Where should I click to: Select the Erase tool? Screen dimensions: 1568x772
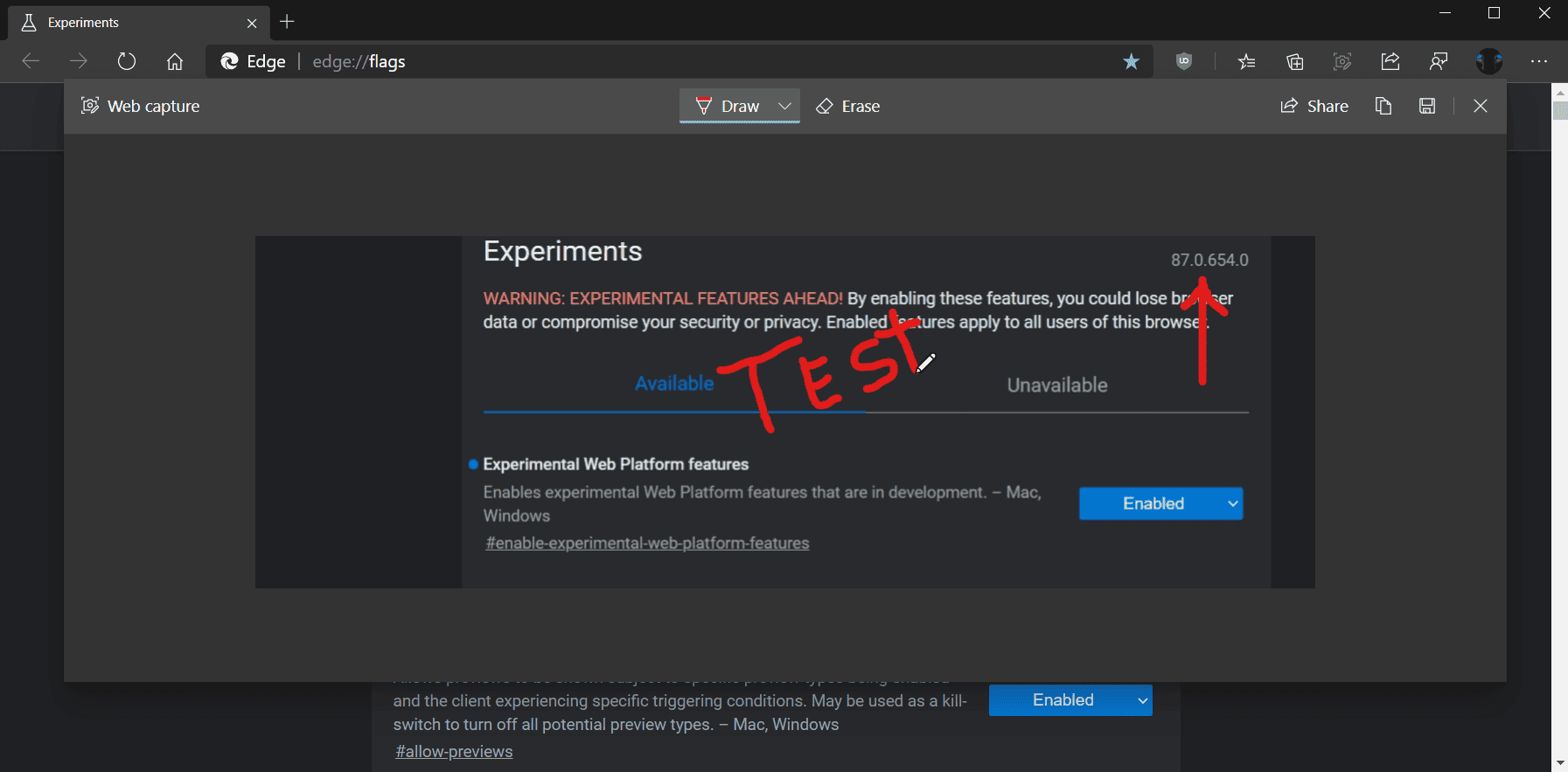tap(848, 106)
